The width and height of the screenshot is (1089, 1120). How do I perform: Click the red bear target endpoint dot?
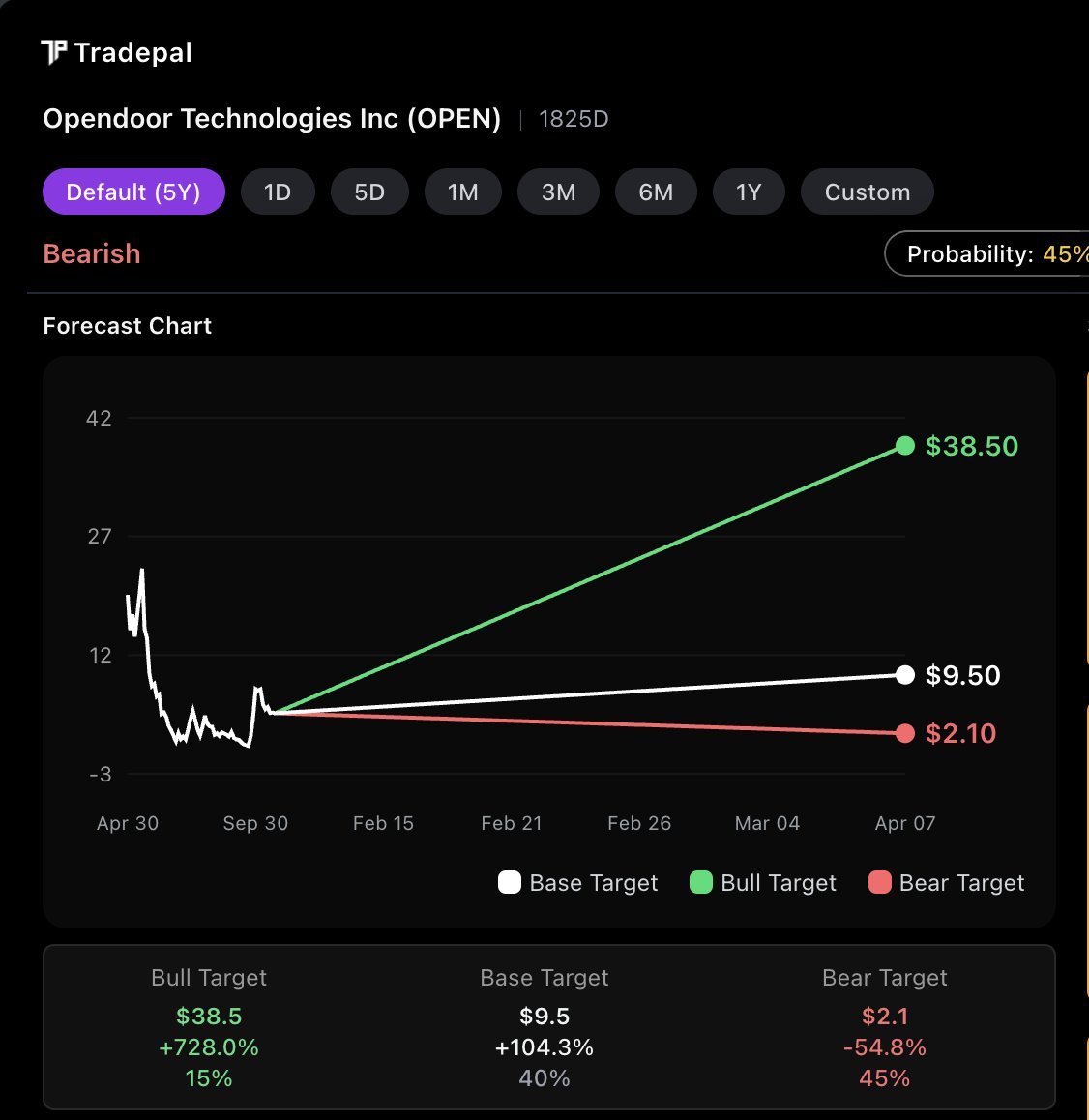(905, 733)
